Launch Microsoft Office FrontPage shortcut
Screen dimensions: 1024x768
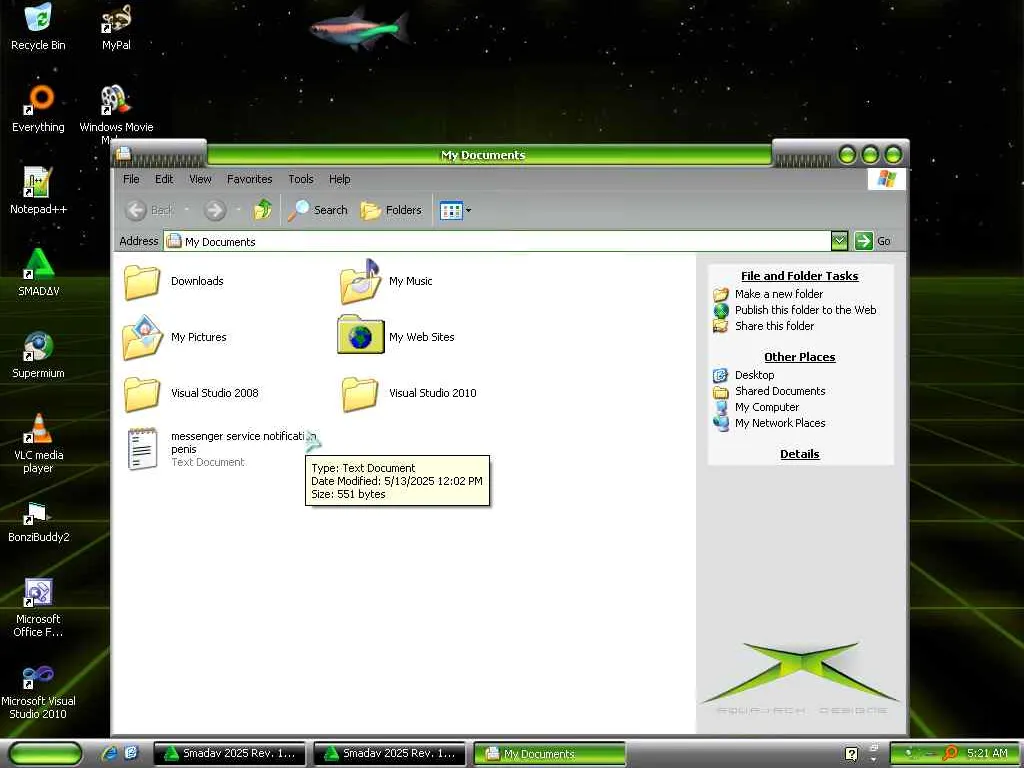pyautogui.click(x=38, y=608)
